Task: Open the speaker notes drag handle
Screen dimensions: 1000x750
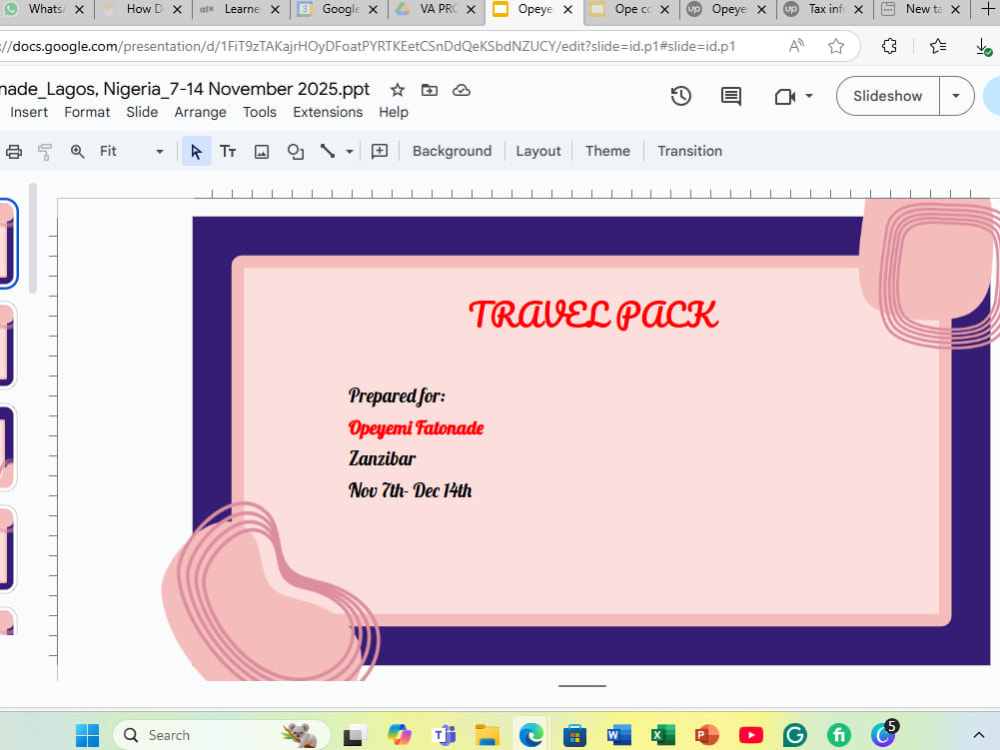Action: coord(582,686)
